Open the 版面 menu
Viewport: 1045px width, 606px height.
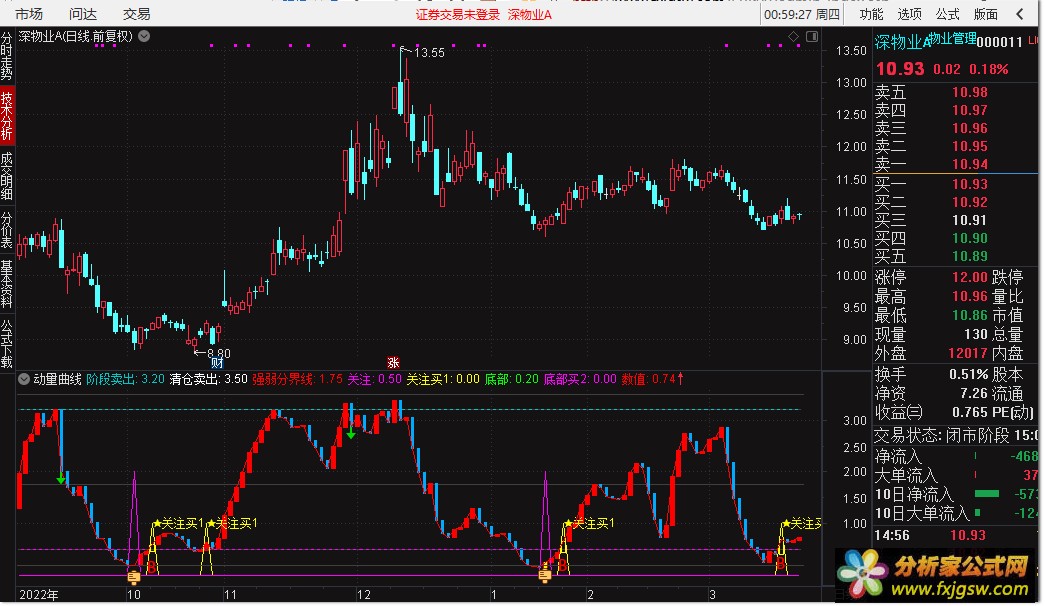point(986,14)
